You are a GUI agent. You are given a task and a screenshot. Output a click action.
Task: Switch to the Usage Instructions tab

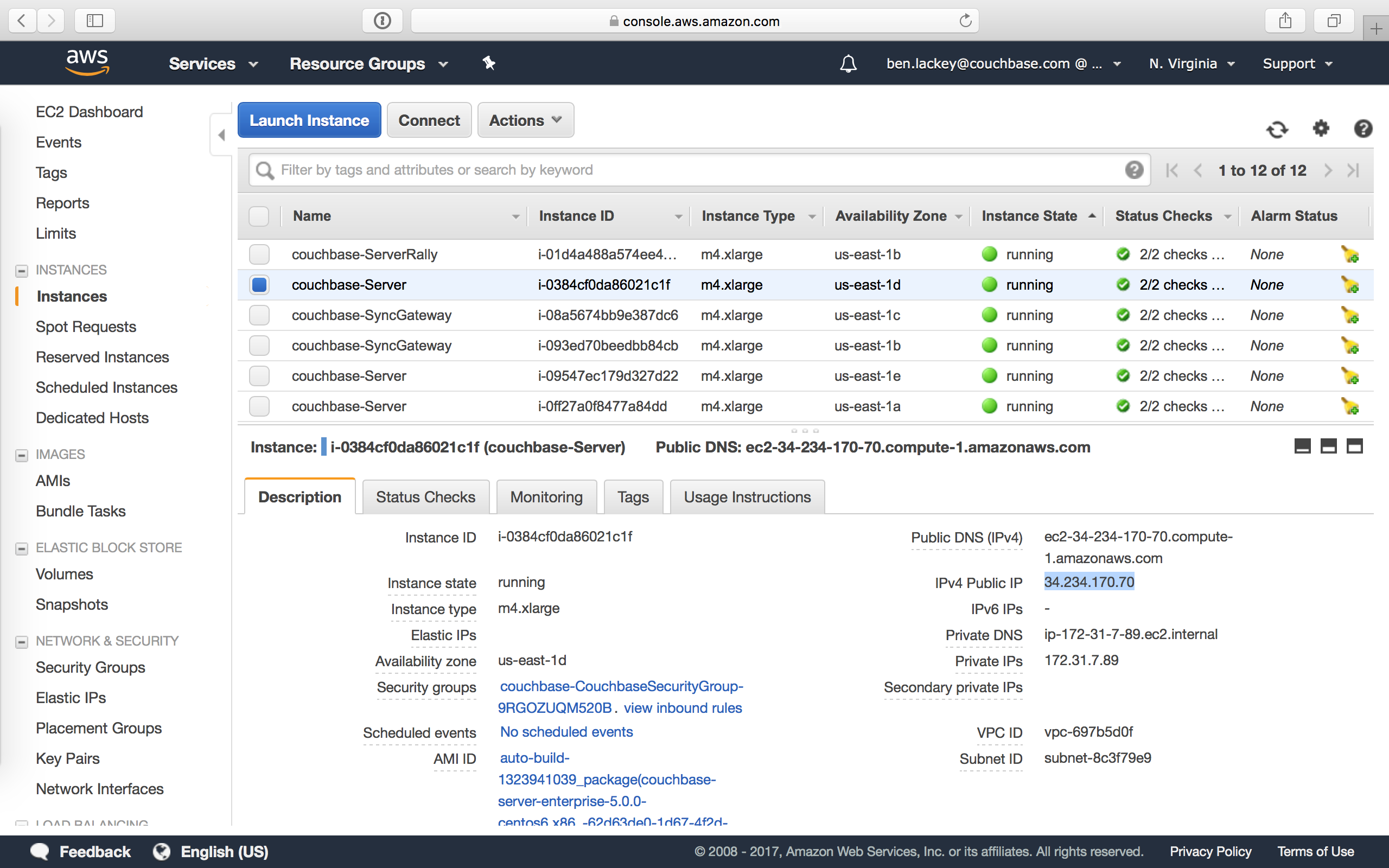(x=747, y=496)
